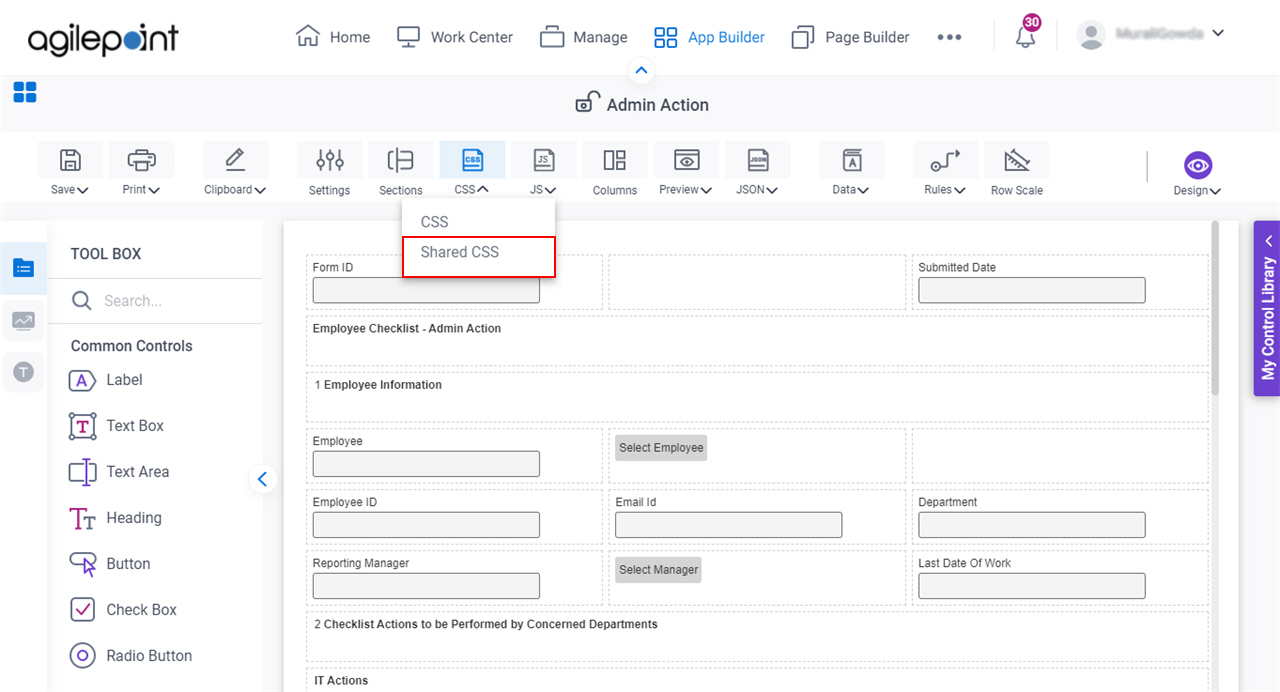Image resolution: width=1280 pixels, height=692 pixels.
Task: Expand the Clipboard dropdown arrow
Action: click(x=260, y=190)
